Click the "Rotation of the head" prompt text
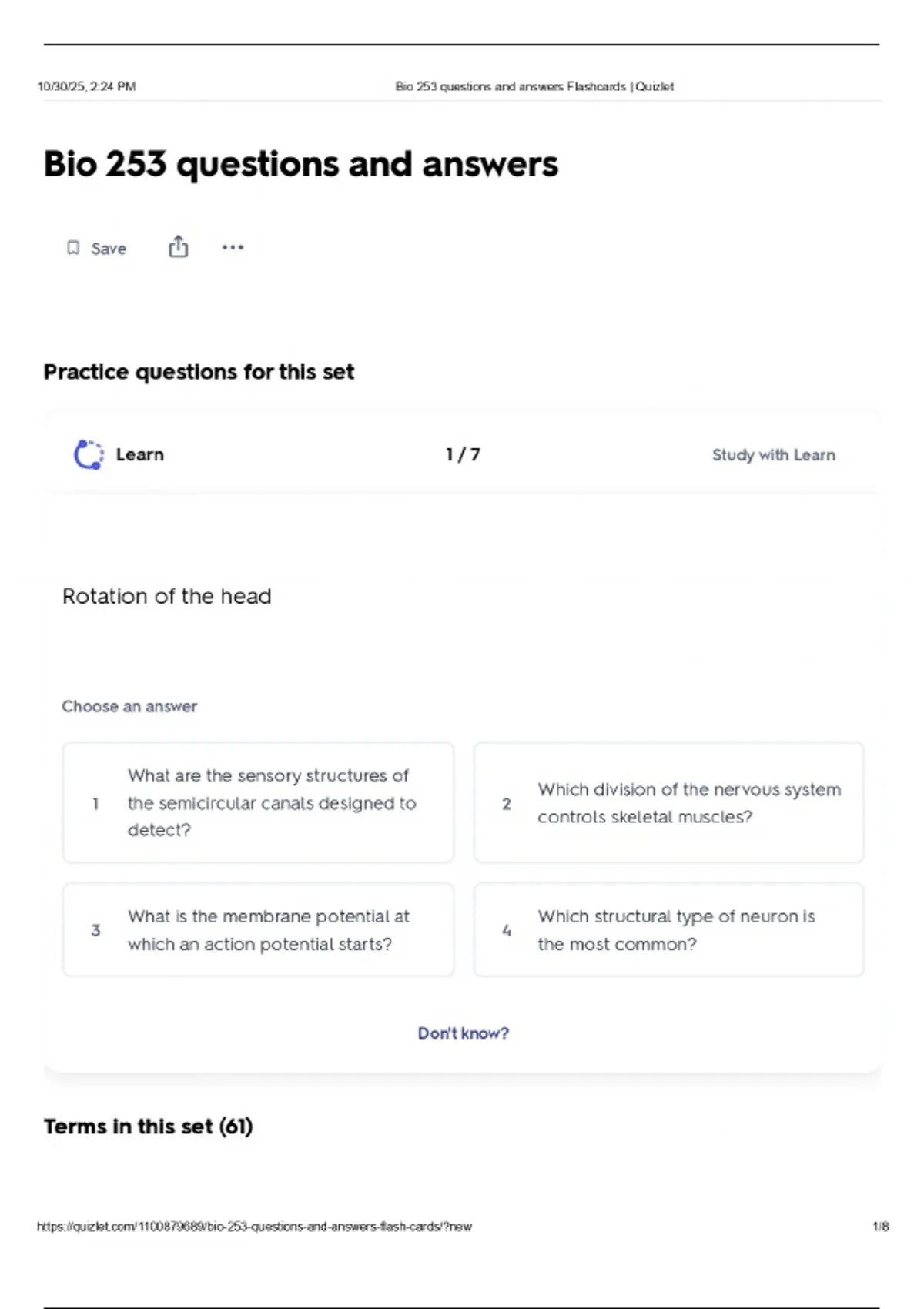This screenshot has height=1309, width=924. pyautogui.click(x=166, y=596)
